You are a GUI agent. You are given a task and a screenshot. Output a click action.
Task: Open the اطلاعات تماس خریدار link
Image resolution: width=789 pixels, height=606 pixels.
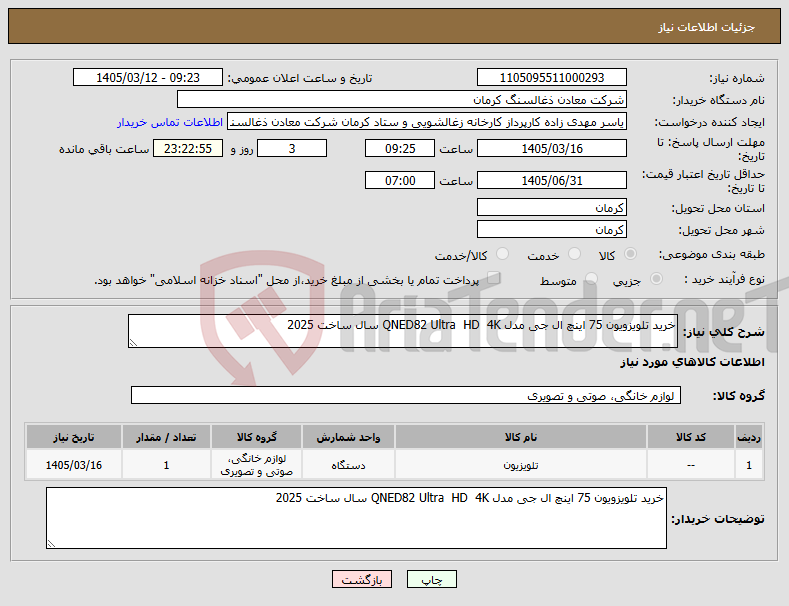[x=170, y=122]
